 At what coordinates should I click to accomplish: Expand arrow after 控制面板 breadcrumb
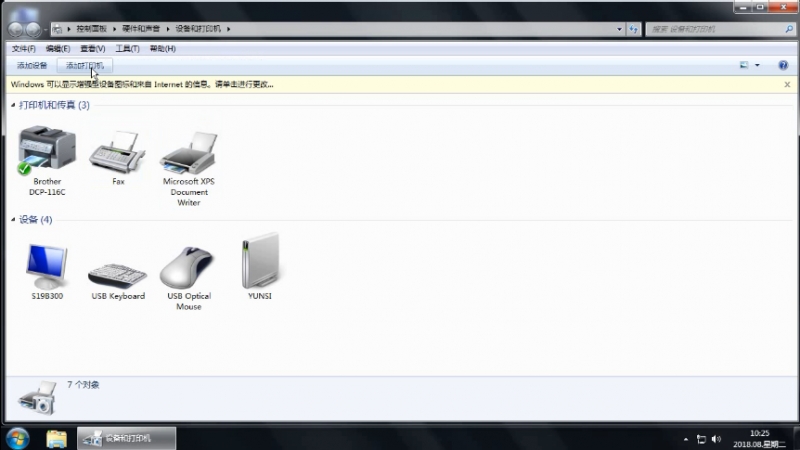click(114, 29)
